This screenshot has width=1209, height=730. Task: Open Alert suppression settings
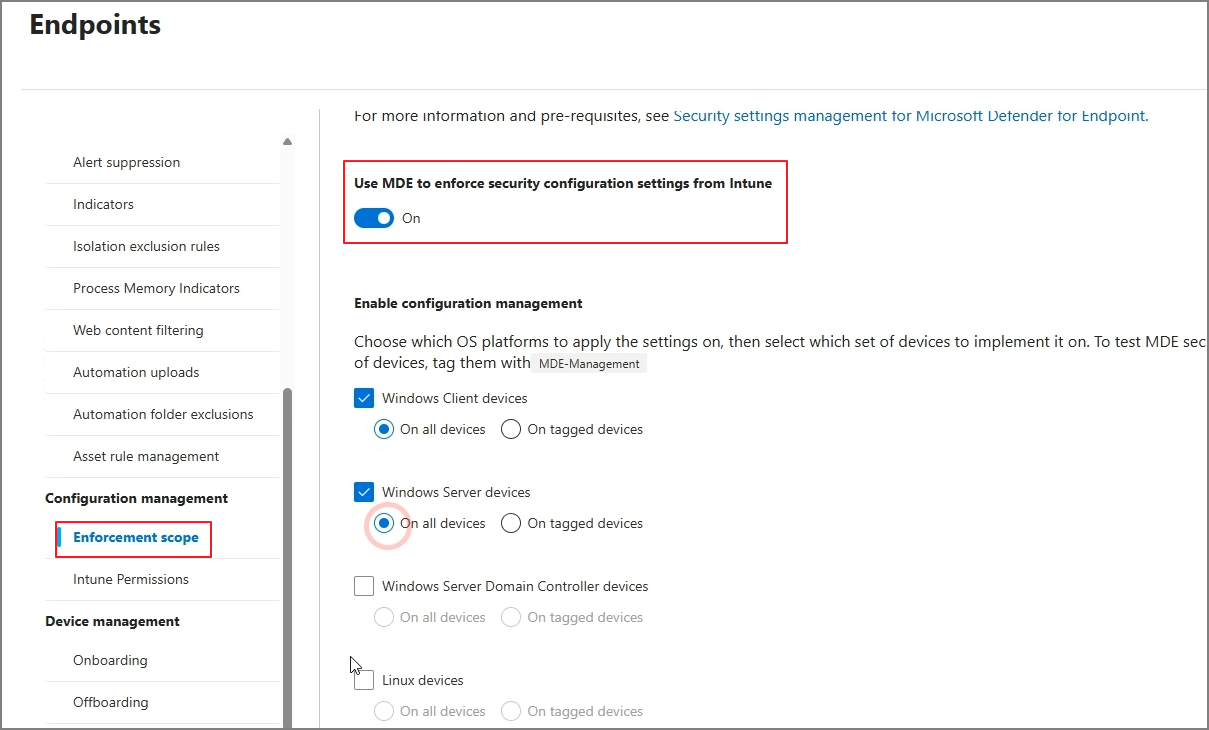(x=126, y=162)
